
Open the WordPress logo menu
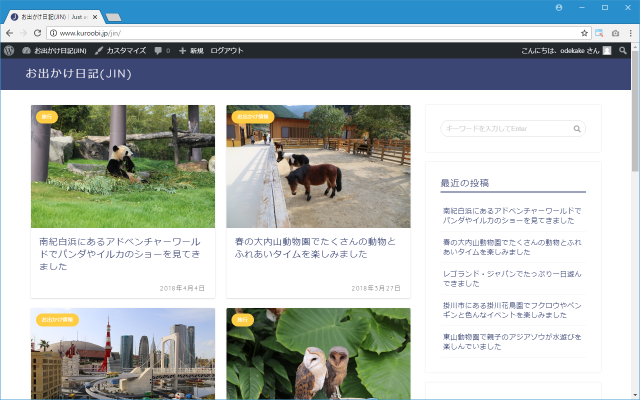click(x=9, y=51)
